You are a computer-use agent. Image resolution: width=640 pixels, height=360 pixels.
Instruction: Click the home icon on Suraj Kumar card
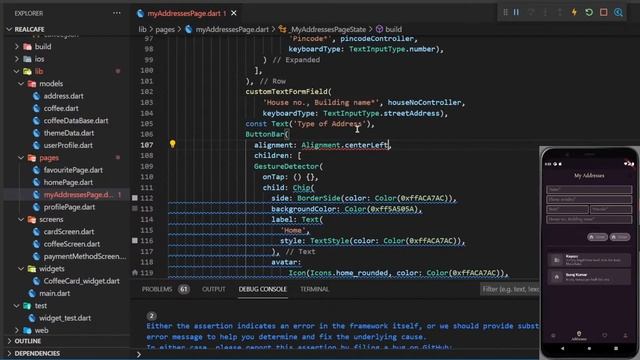556,277
